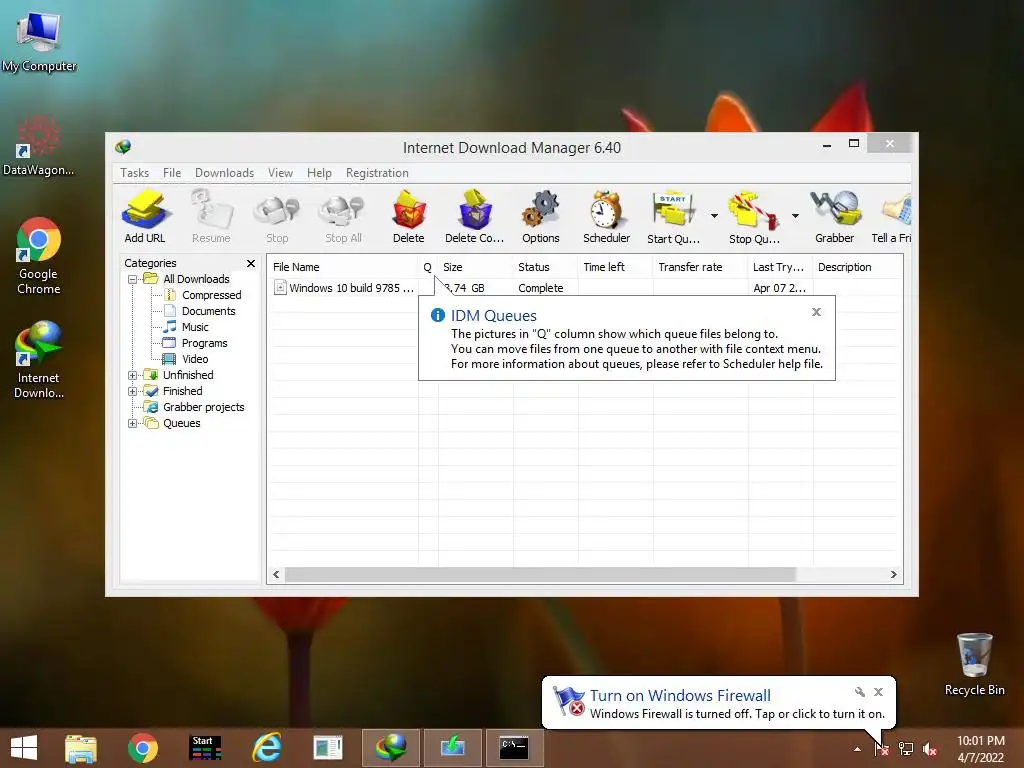Click the Stop All toolbar icon
1024x768 pixels.
344,217
